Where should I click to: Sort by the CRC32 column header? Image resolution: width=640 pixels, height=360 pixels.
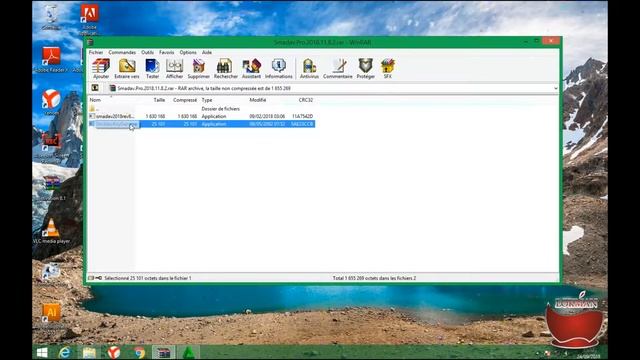(306, 100)
